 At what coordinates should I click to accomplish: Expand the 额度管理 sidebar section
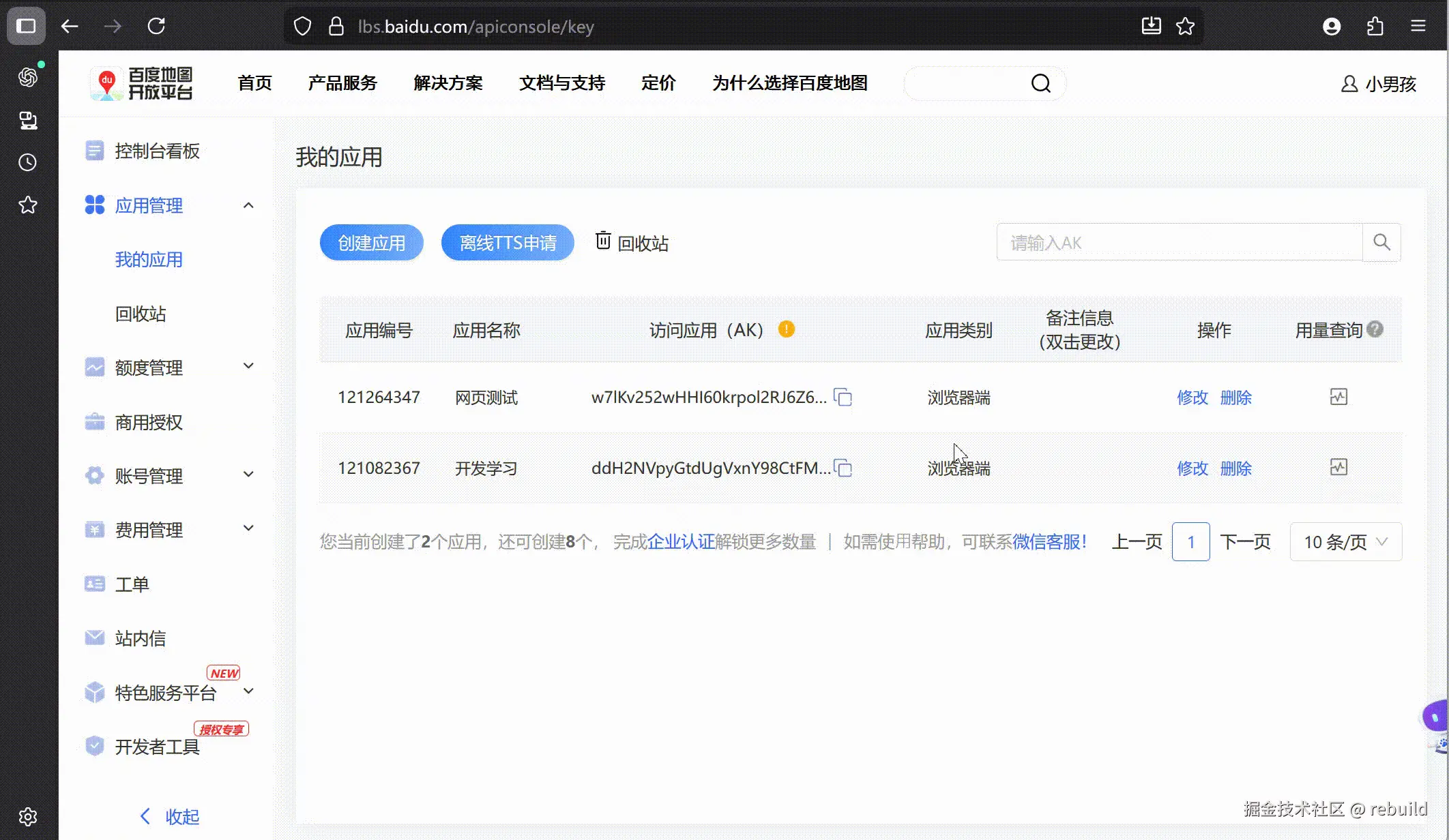248,367
